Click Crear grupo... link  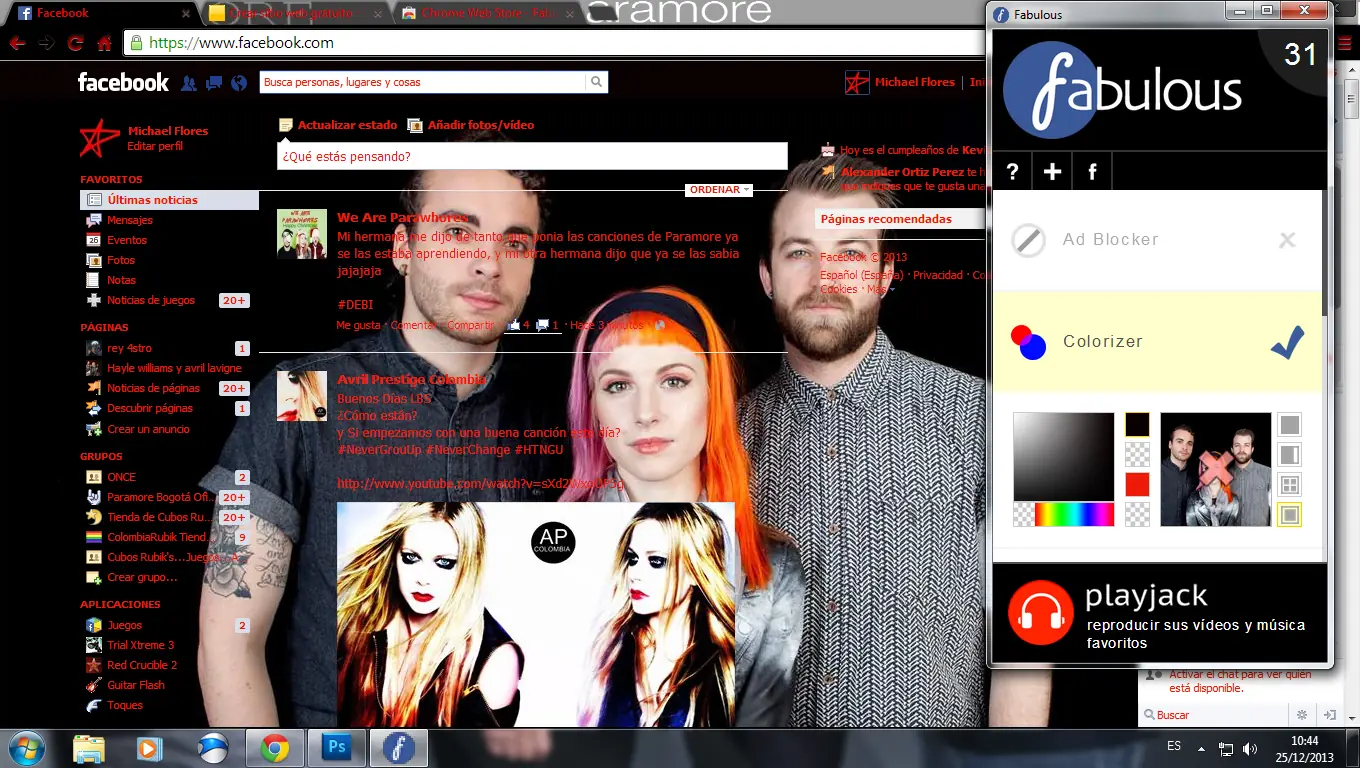click(142, 577)
